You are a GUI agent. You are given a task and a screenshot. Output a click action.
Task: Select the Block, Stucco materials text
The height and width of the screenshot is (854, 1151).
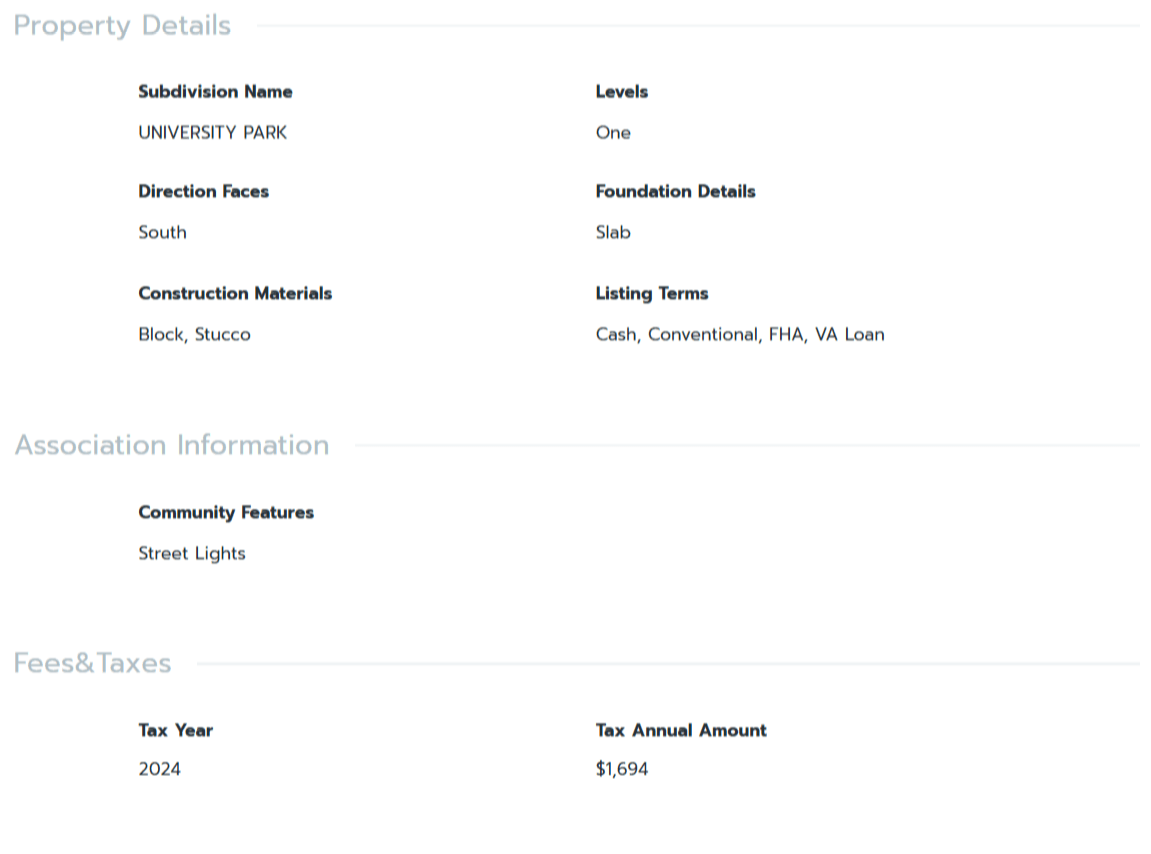(194, 335)
